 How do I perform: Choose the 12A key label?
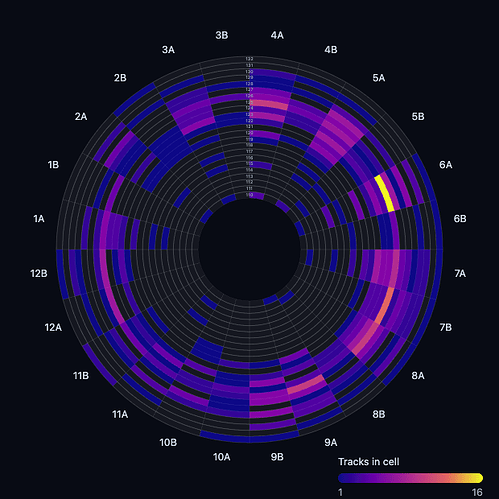[53, 327]
